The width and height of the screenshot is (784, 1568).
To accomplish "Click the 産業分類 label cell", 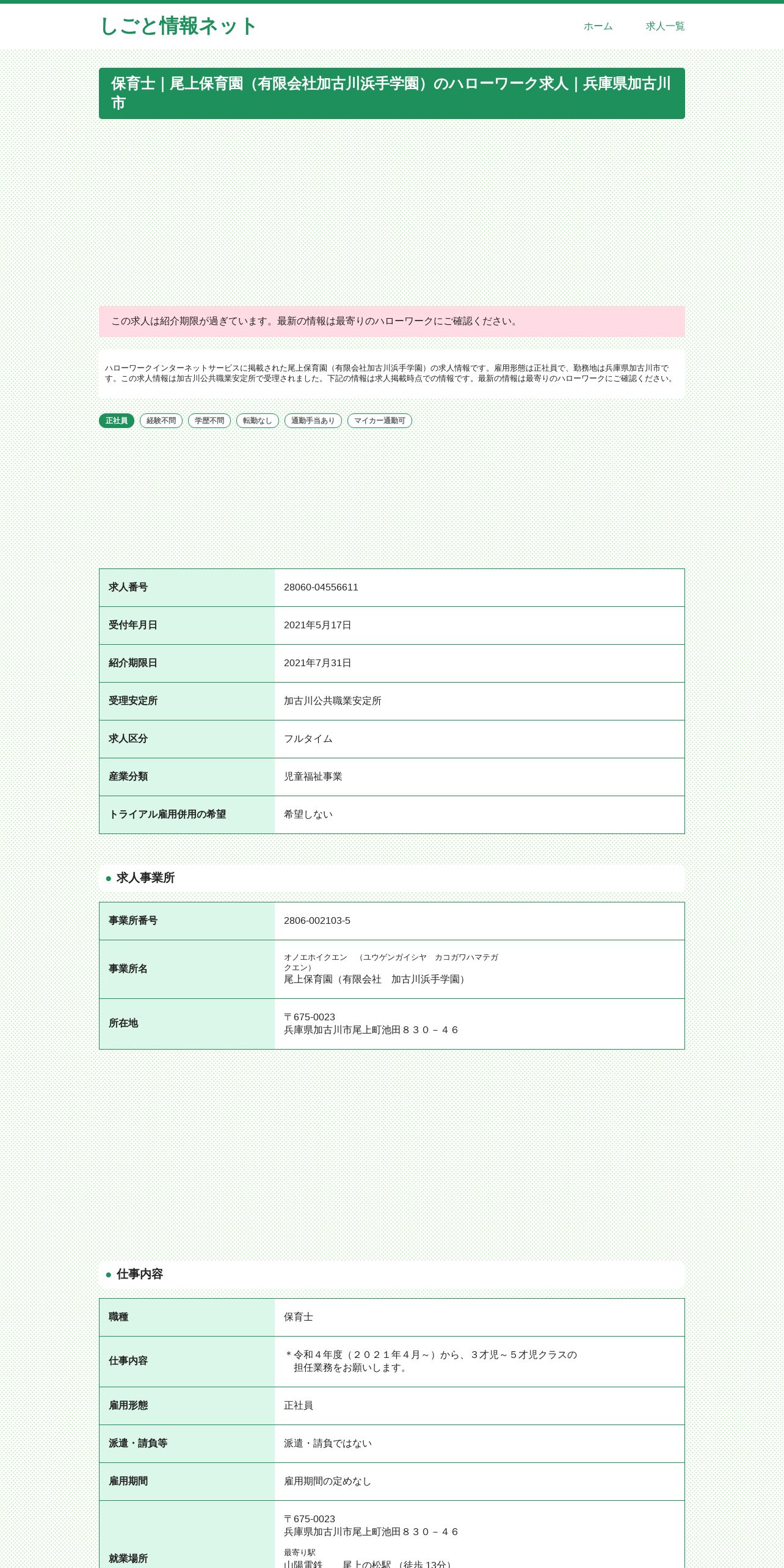I will (x=187, y=777).
